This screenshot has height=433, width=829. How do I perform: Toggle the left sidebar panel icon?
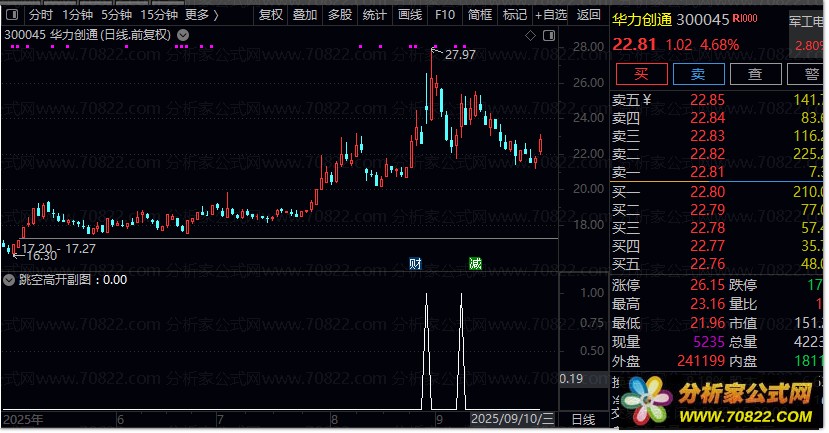coord(12,15)
